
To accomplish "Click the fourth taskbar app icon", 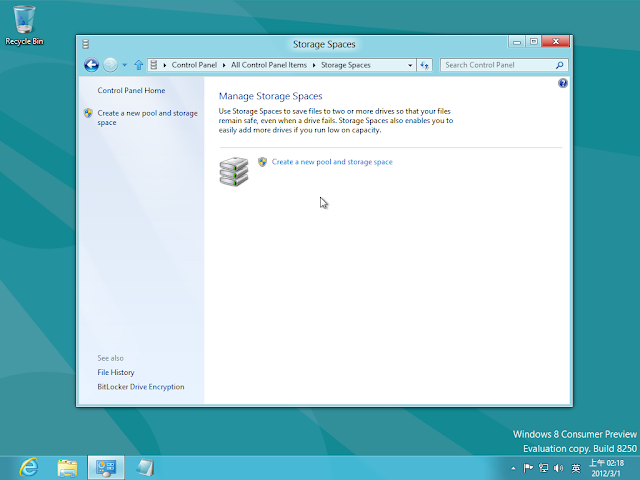I will tap(145, 468).
